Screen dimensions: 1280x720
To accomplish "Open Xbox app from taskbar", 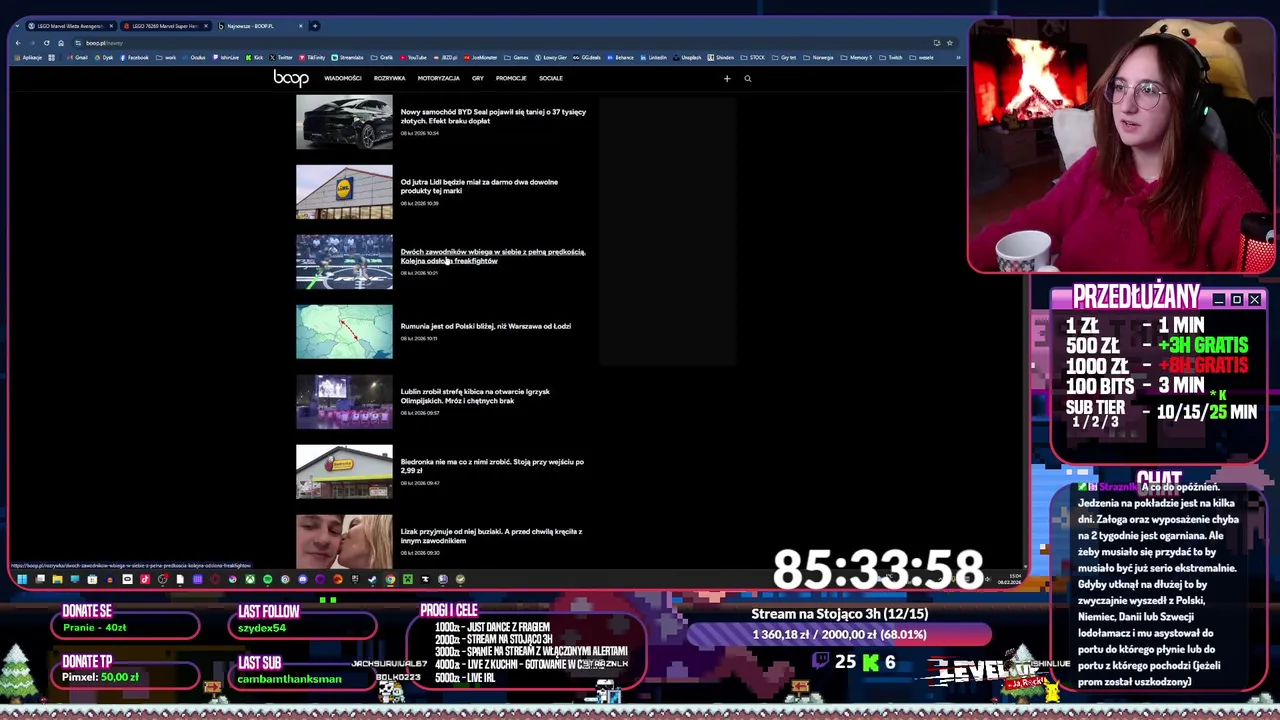I will [x=250, y=579].
